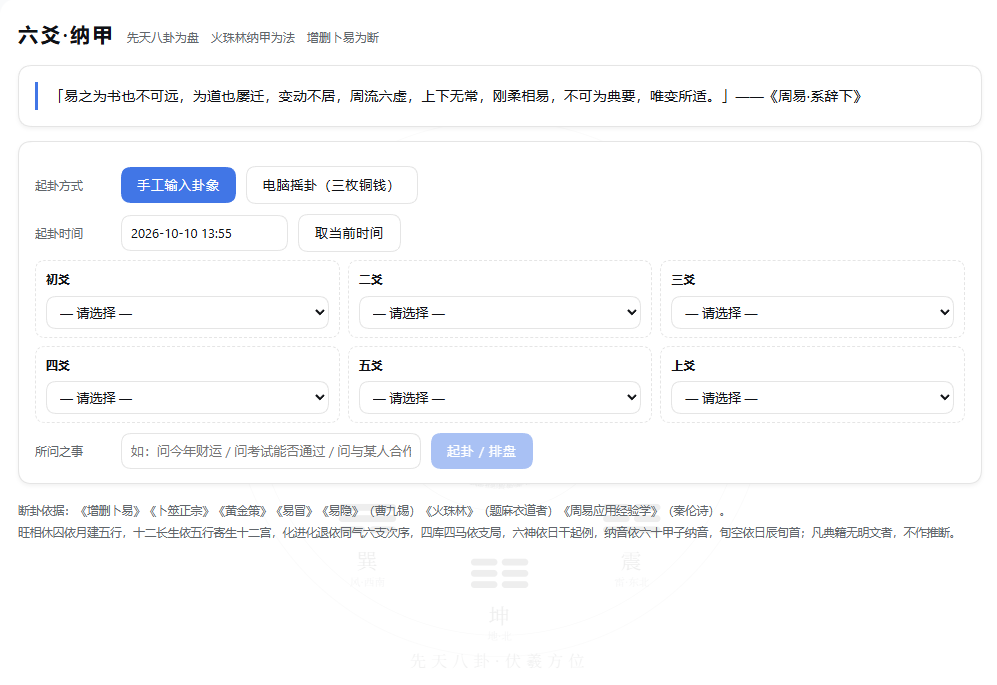
Task: Open the 四爻 dropdown
Action: point(188,398)
